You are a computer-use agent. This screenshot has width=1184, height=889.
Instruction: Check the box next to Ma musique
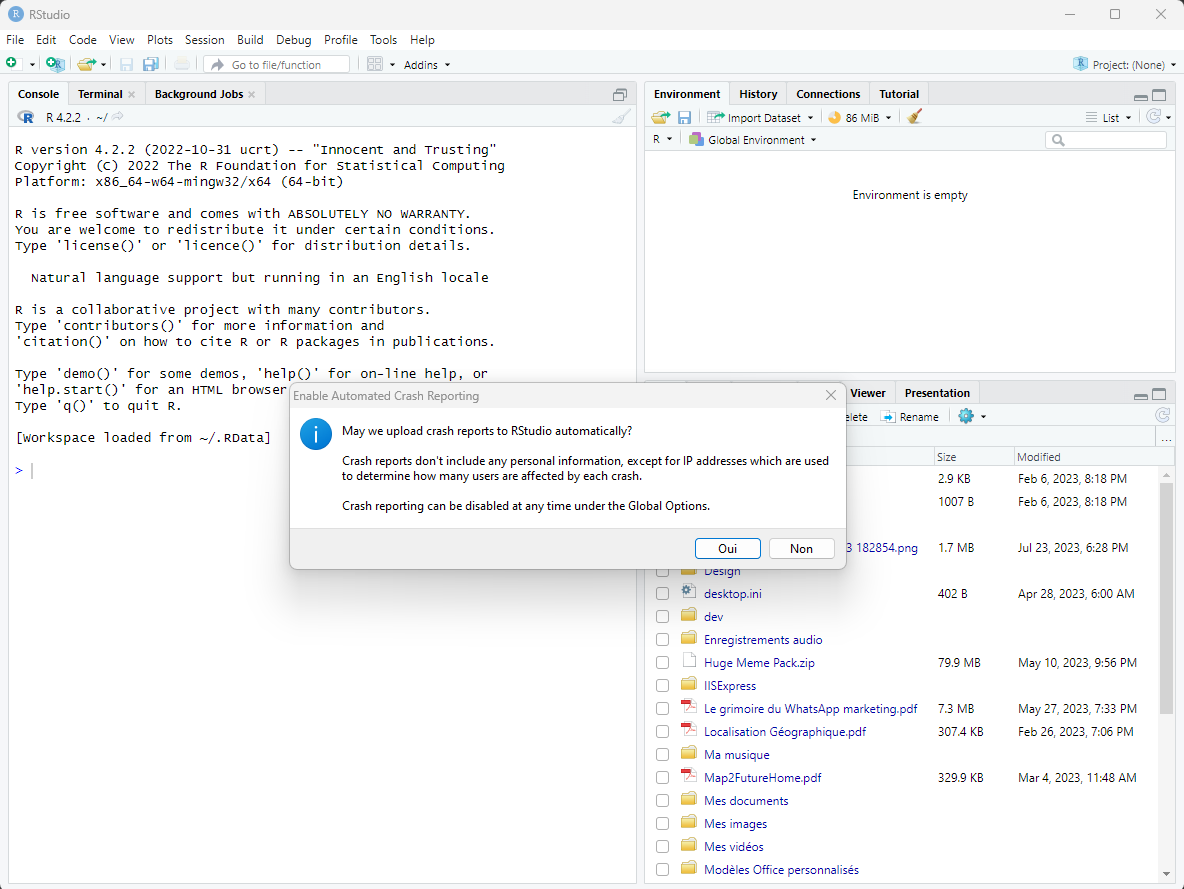662,755
